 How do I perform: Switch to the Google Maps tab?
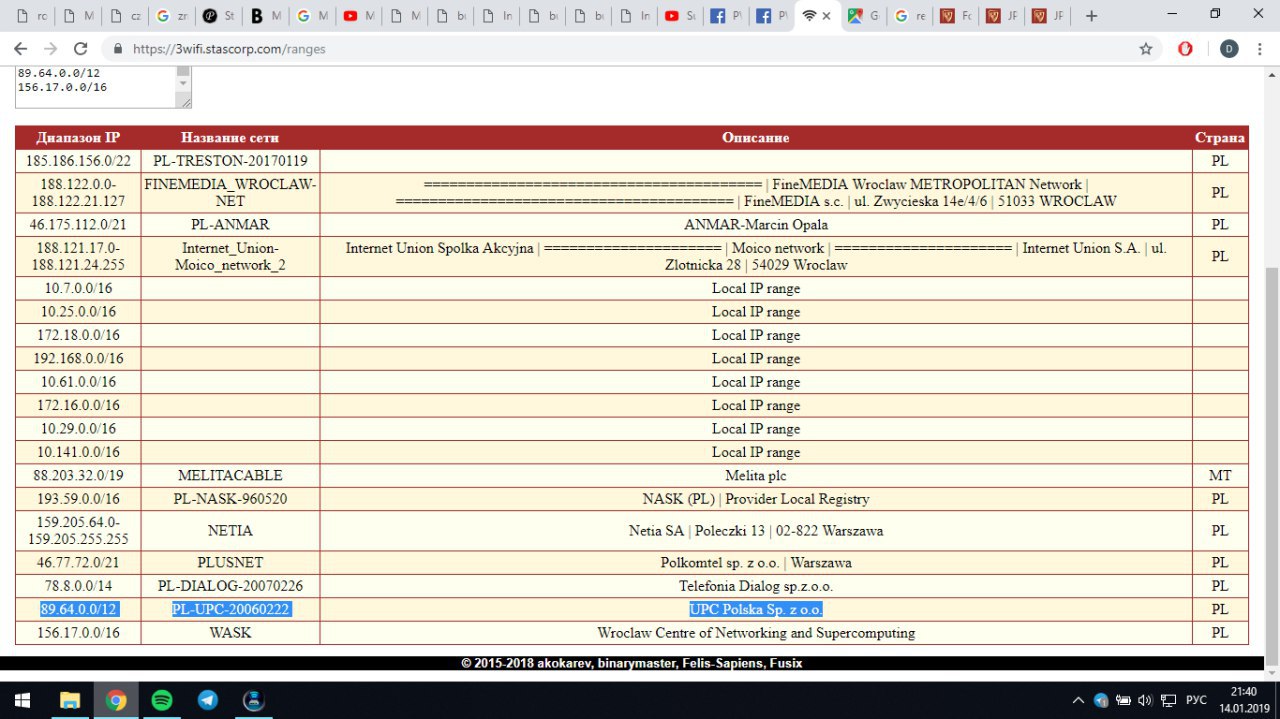[x=862, y=16]
